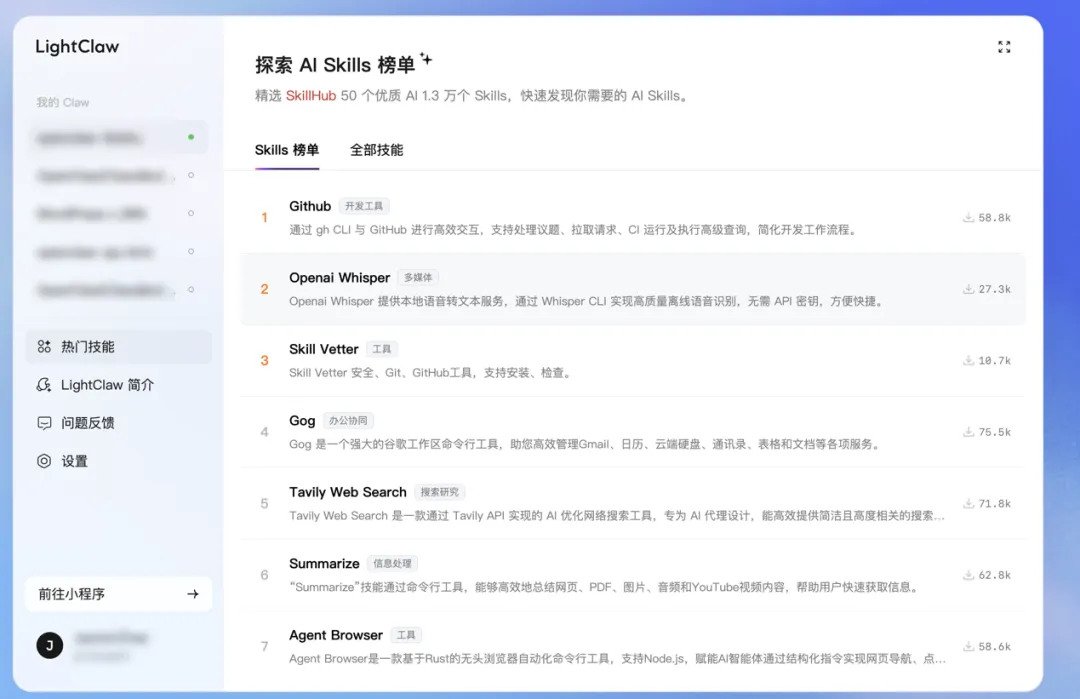The height and width of the screenshot is (699, 1080).
Task: Click the LightClaw 简介 sidebar icon
Action: 44,385
